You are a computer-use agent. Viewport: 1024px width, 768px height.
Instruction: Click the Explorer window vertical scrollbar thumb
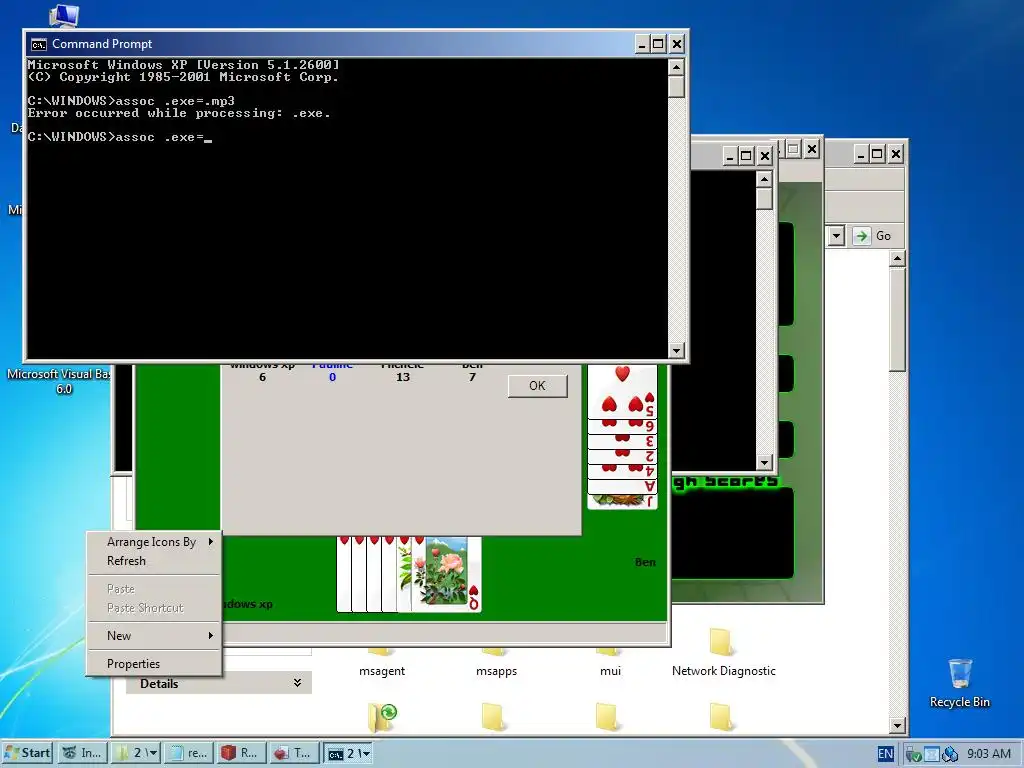point(897,319)
